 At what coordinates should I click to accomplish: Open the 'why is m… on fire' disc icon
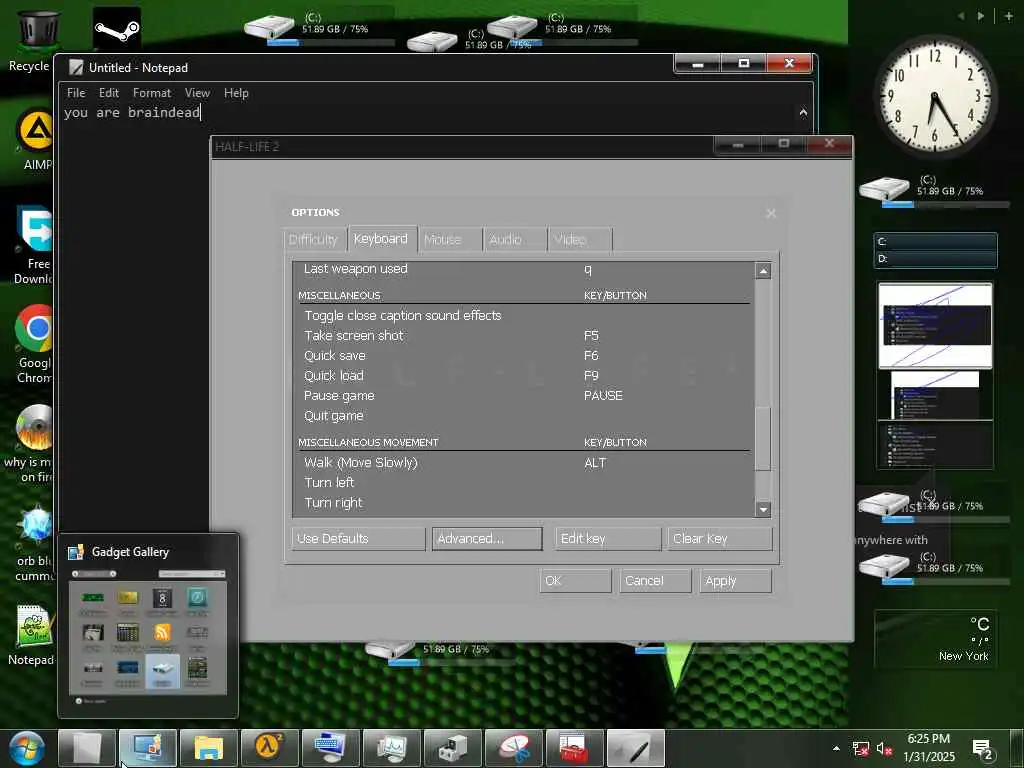[x=29, y=444]
